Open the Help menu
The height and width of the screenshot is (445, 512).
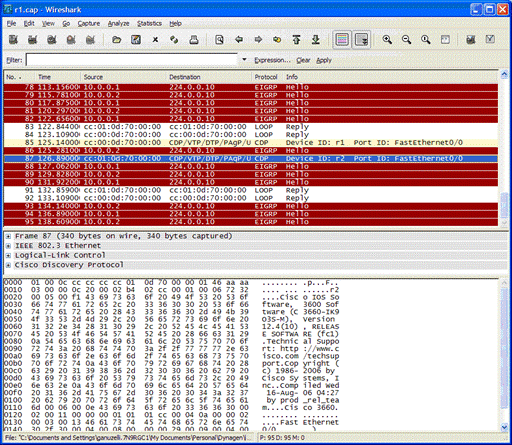(175, 23)
